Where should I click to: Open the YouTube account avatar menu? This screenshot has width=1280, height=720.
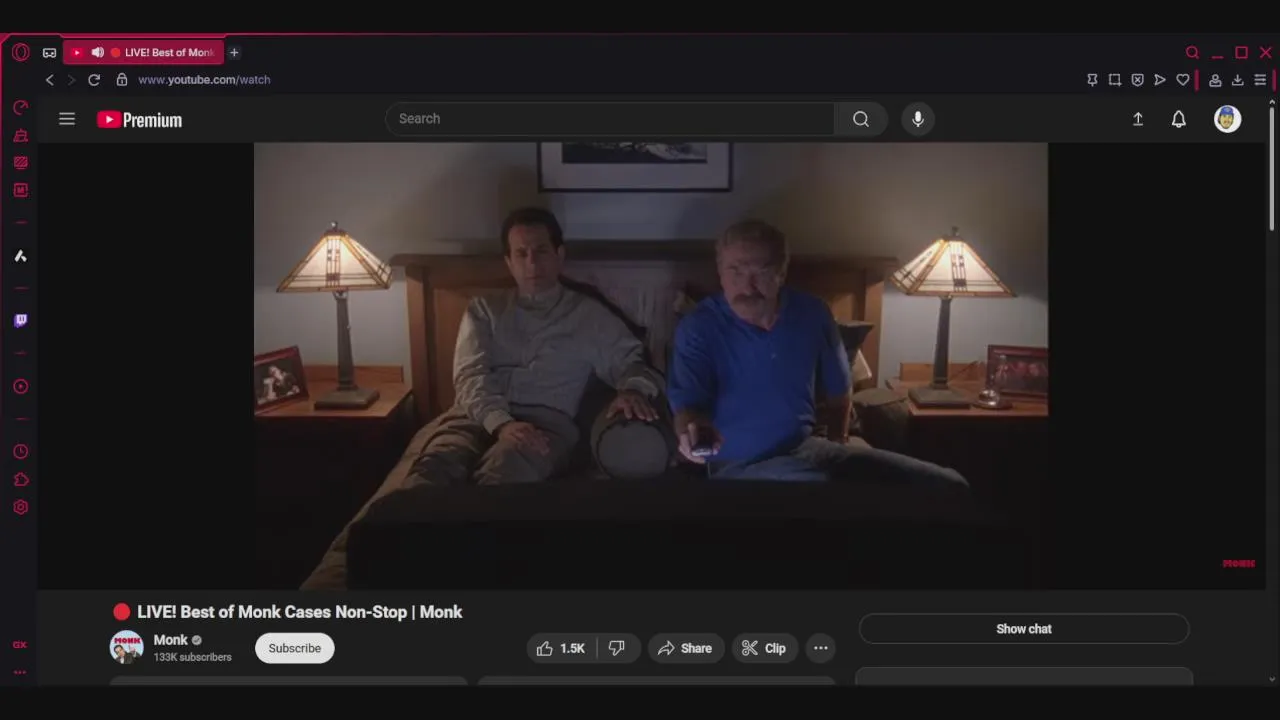(1227, 119)
